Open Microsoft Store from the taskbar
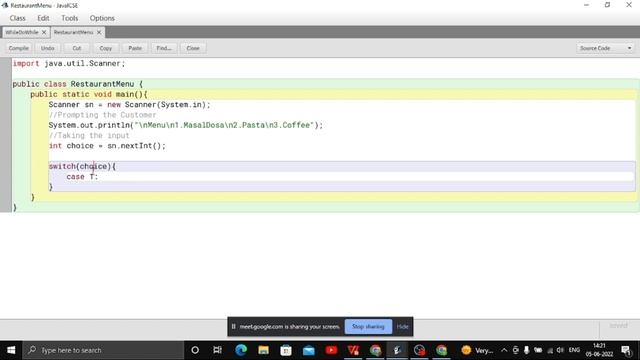The width and height of the screenshot is (640, 360). pos(286,350)
